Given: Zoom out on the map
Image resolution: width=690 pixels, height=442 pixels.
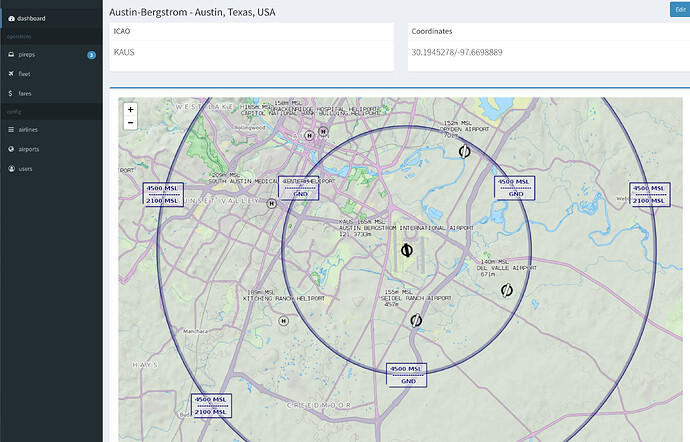Looking at the screenshot, I should pos(130,122).
